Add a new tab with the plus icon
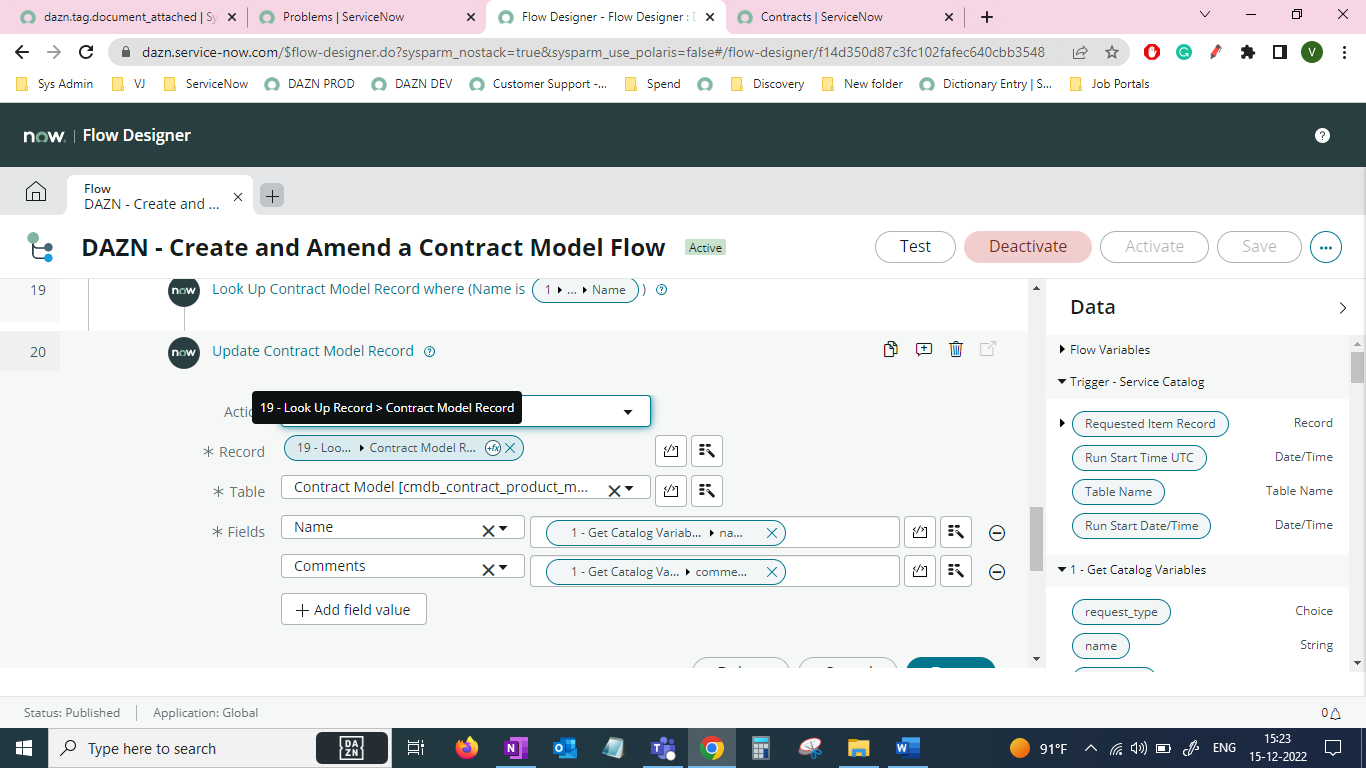The height and width of the screenshot is (768, 1366). click(272, 195)
